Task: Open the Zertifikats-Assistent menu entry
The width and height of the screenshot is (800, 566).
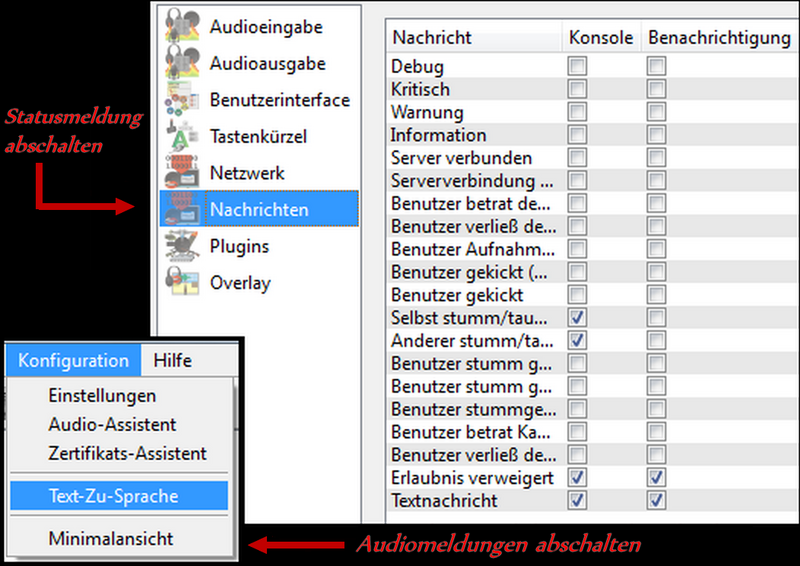Action: tap(128, 453)
